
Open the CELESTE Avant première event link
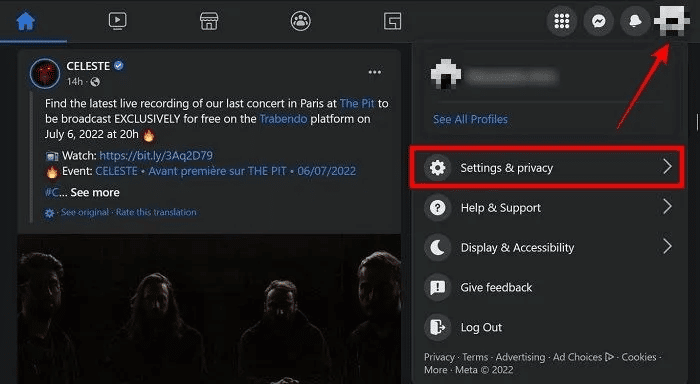pos(225,171)
